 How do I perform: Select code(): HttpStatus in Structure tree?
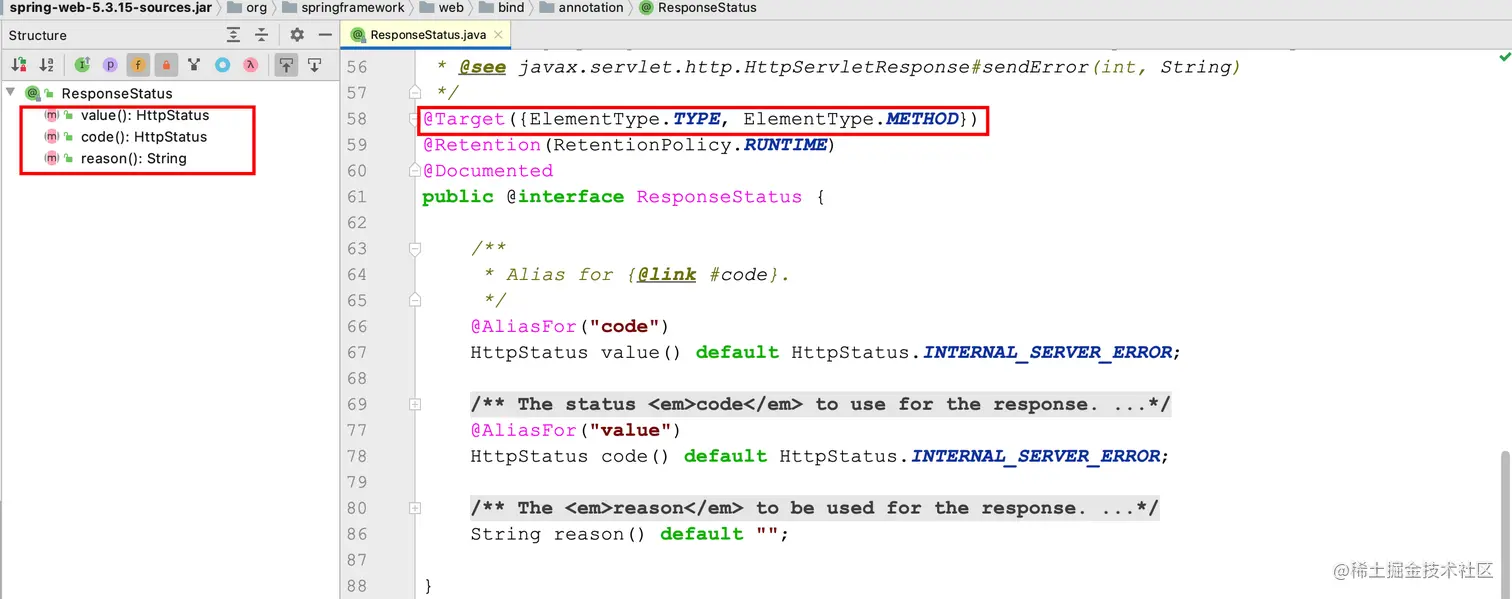144,137
